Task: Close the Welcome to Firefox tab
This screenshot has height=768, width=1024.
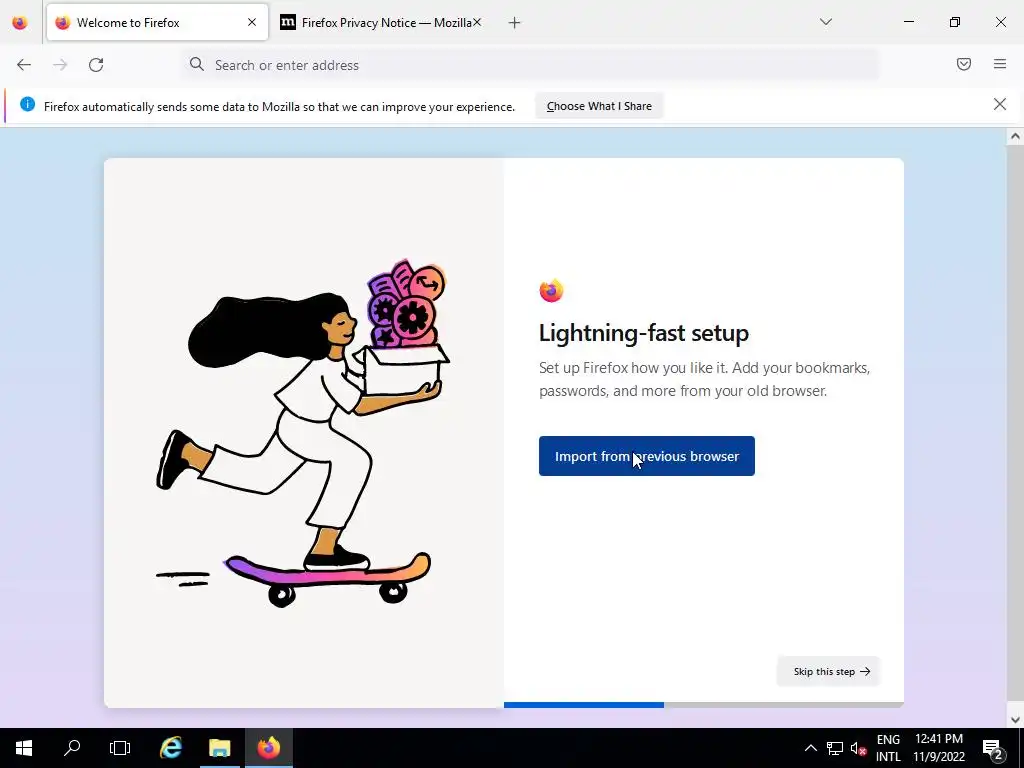Action: [252, 22]
